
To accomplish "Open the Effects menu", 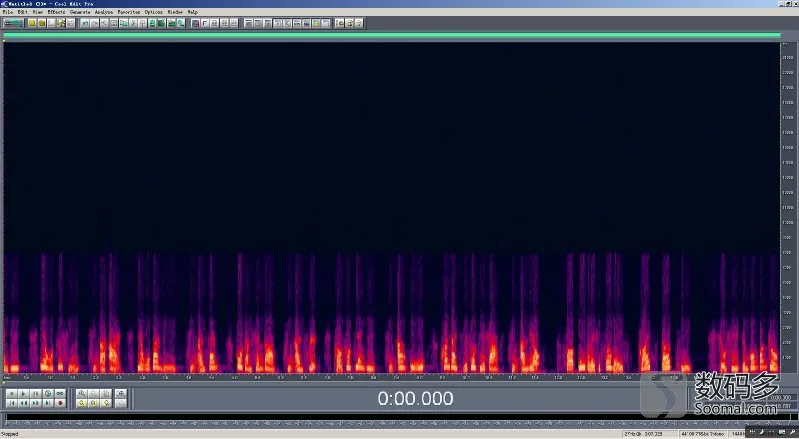I will click(x=56, y=12).
